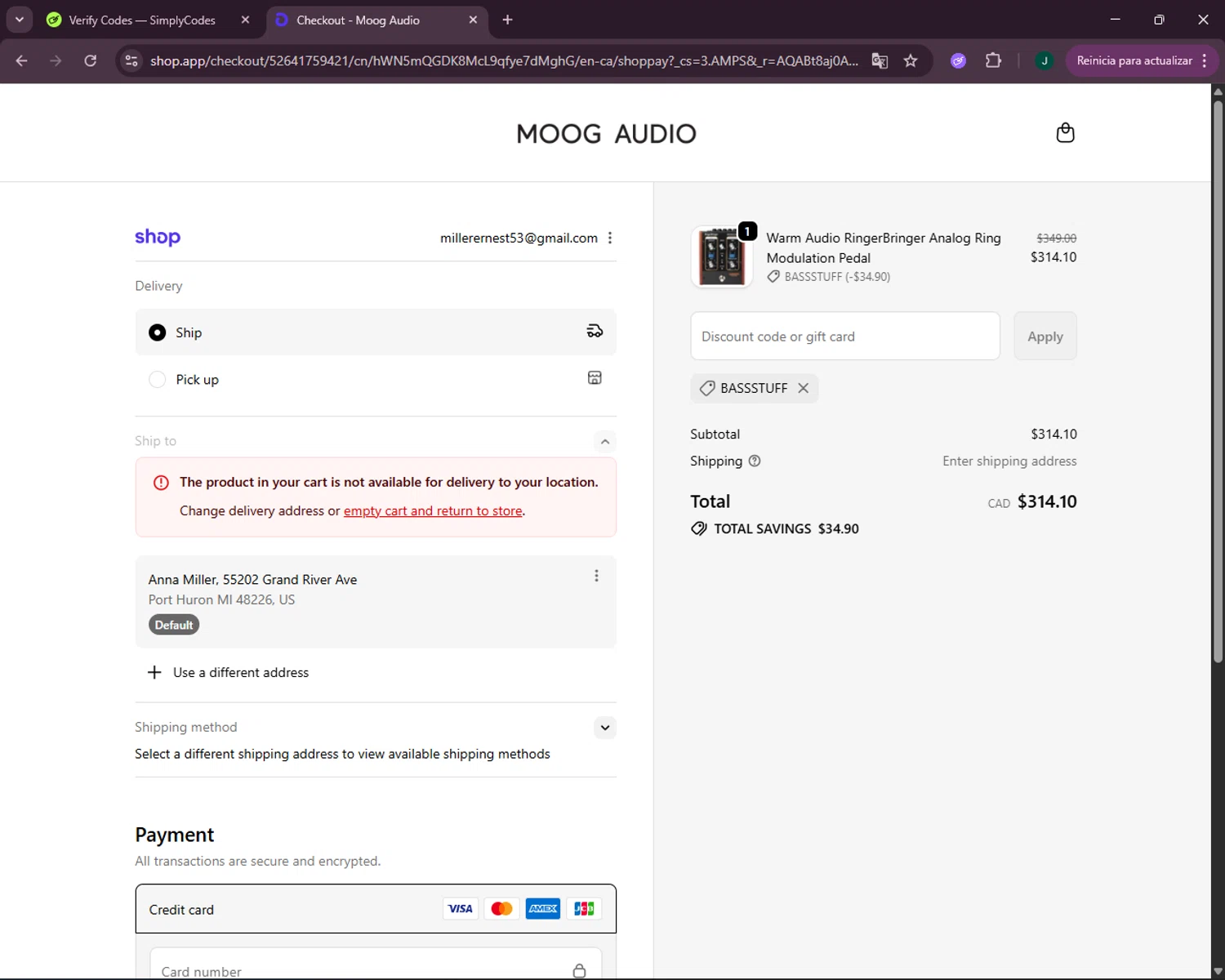
Task: Select the Ship delivery radio option
Action: coord(157,332)
